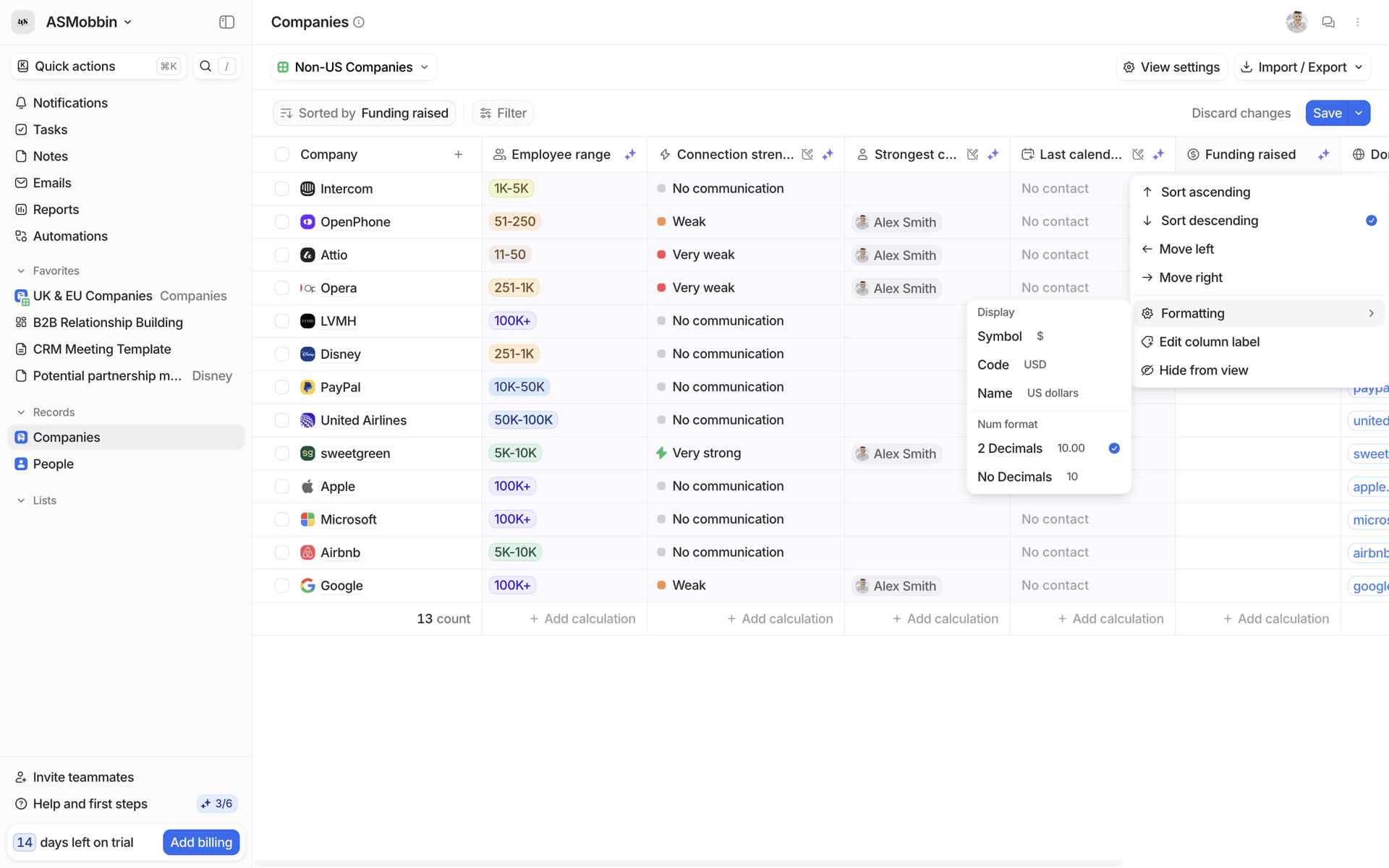Select the PayPal row checkbox
The width and height of the screenshot is (1389, 868).
coord(282,387)
